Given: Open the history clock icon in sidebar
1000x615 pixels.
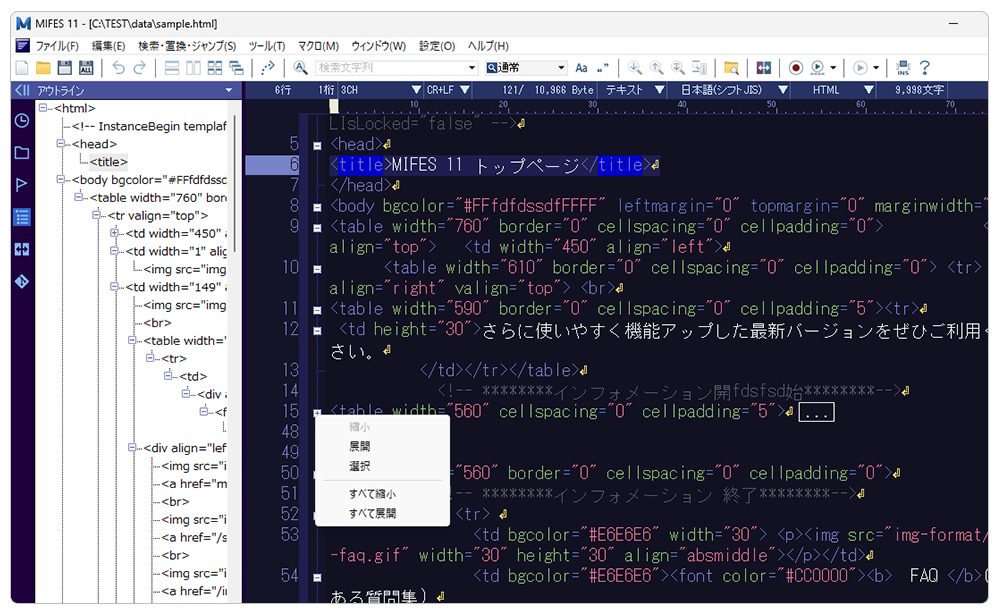Looking at the screenshot, I should pyautogui.click(x=21, y=121).
